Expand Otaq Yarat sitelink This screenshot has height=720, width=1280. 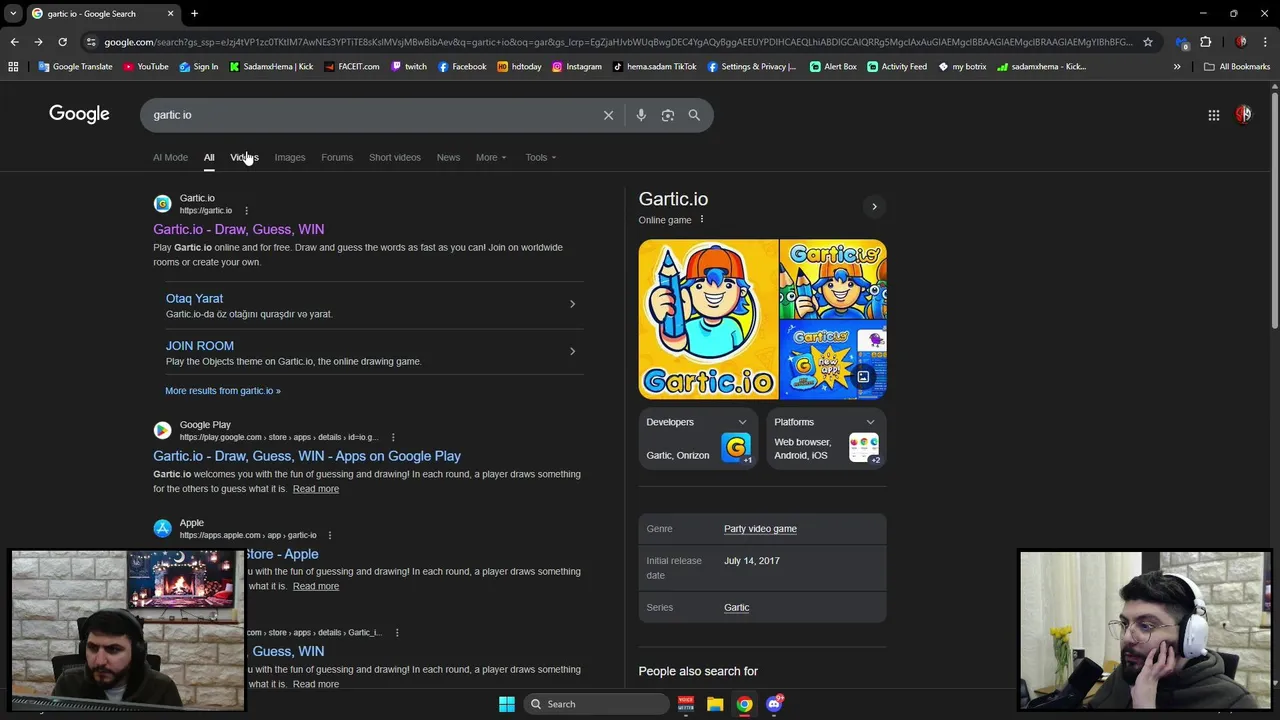572,304
